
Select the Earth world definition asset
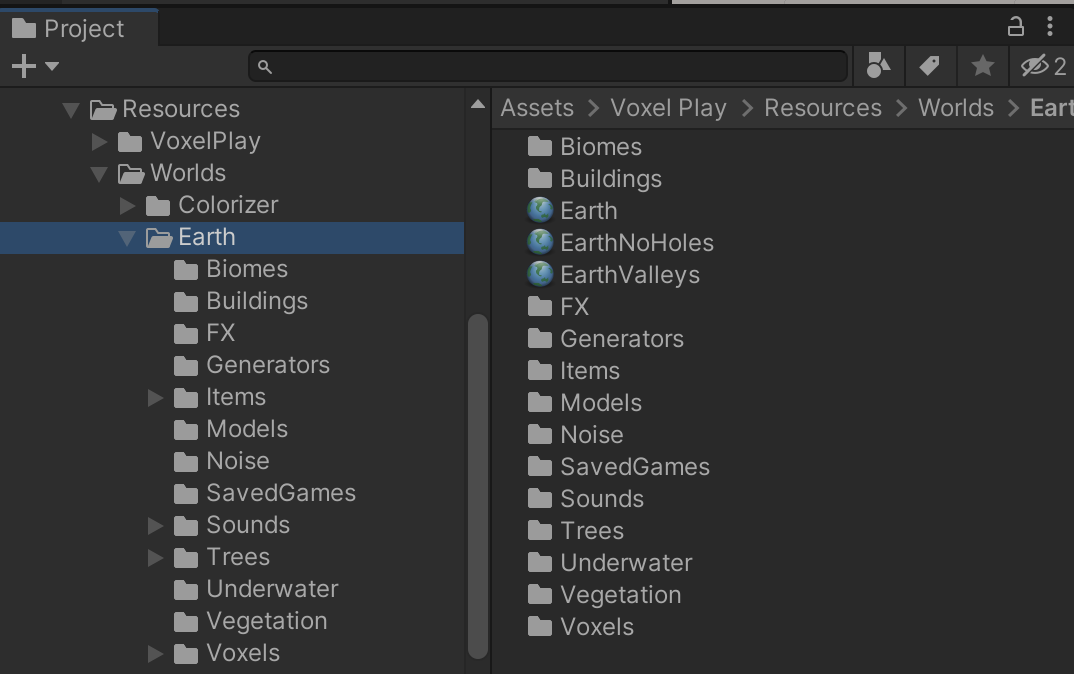(585, 210)
